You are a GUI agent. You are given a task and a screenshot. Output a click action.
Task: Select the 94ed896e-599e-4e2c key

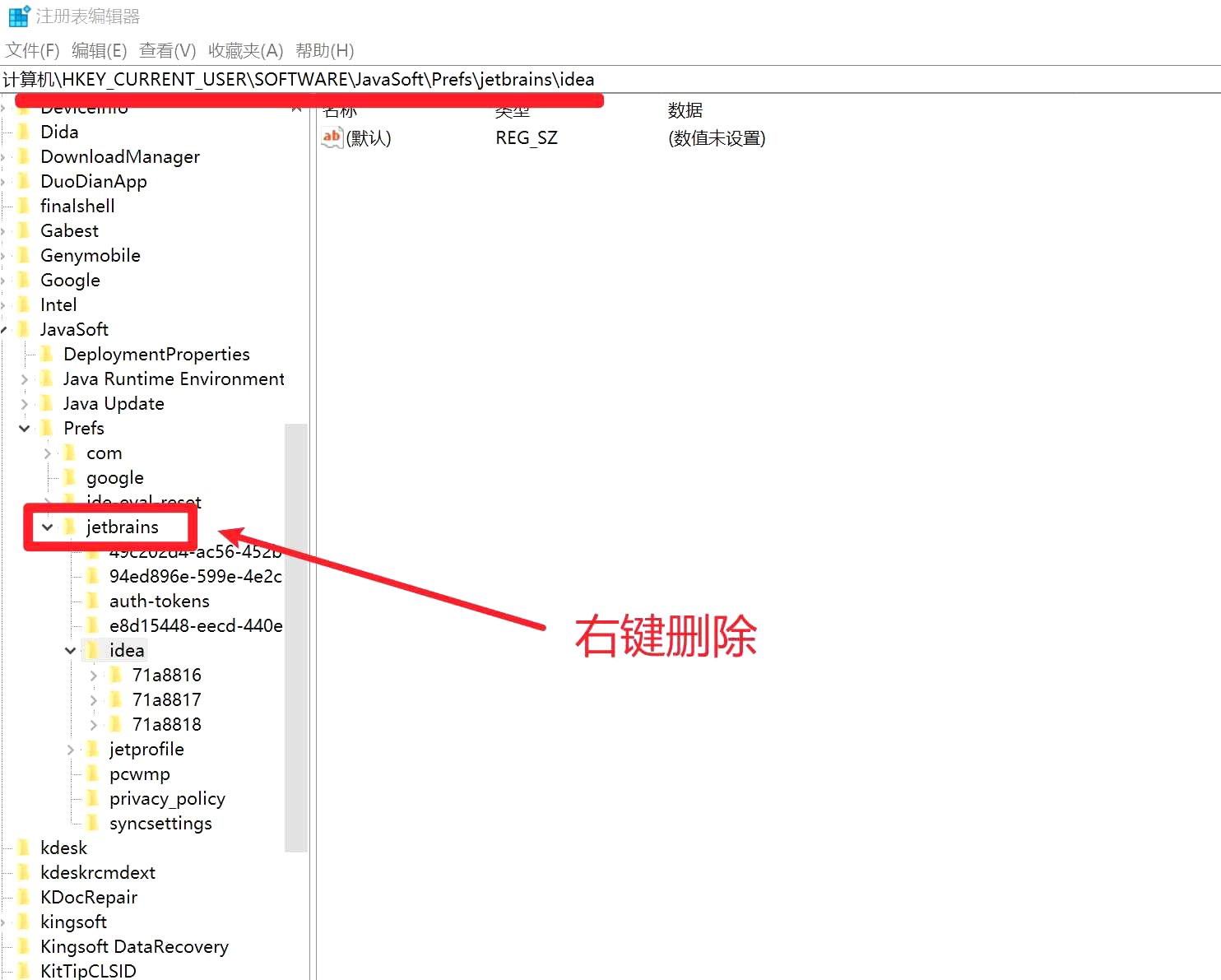click(196, 576)
